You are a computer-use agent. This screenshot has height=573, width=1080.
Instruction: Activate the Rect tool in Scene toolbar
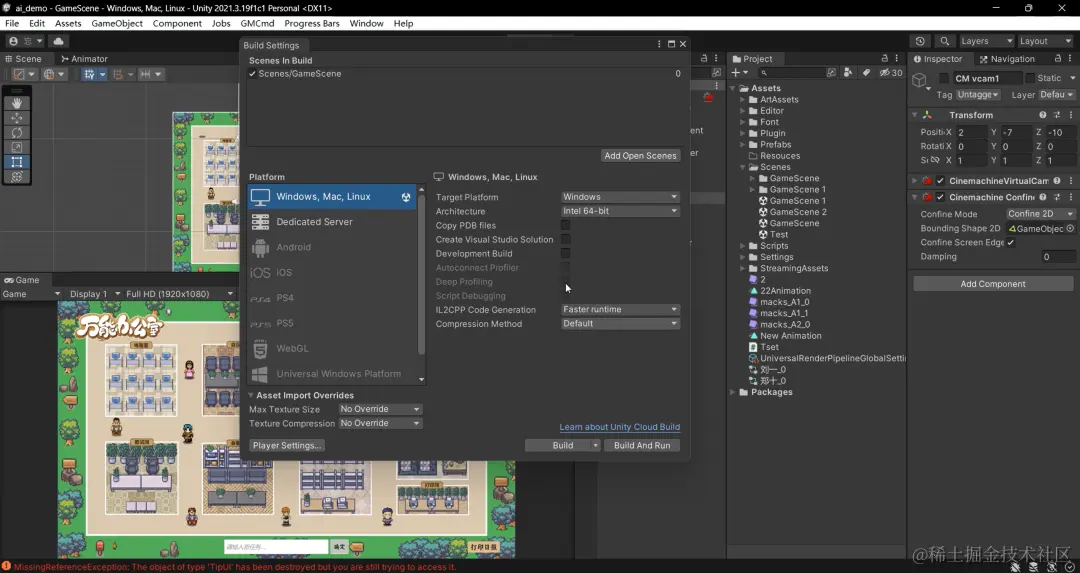tap(17, 162)
